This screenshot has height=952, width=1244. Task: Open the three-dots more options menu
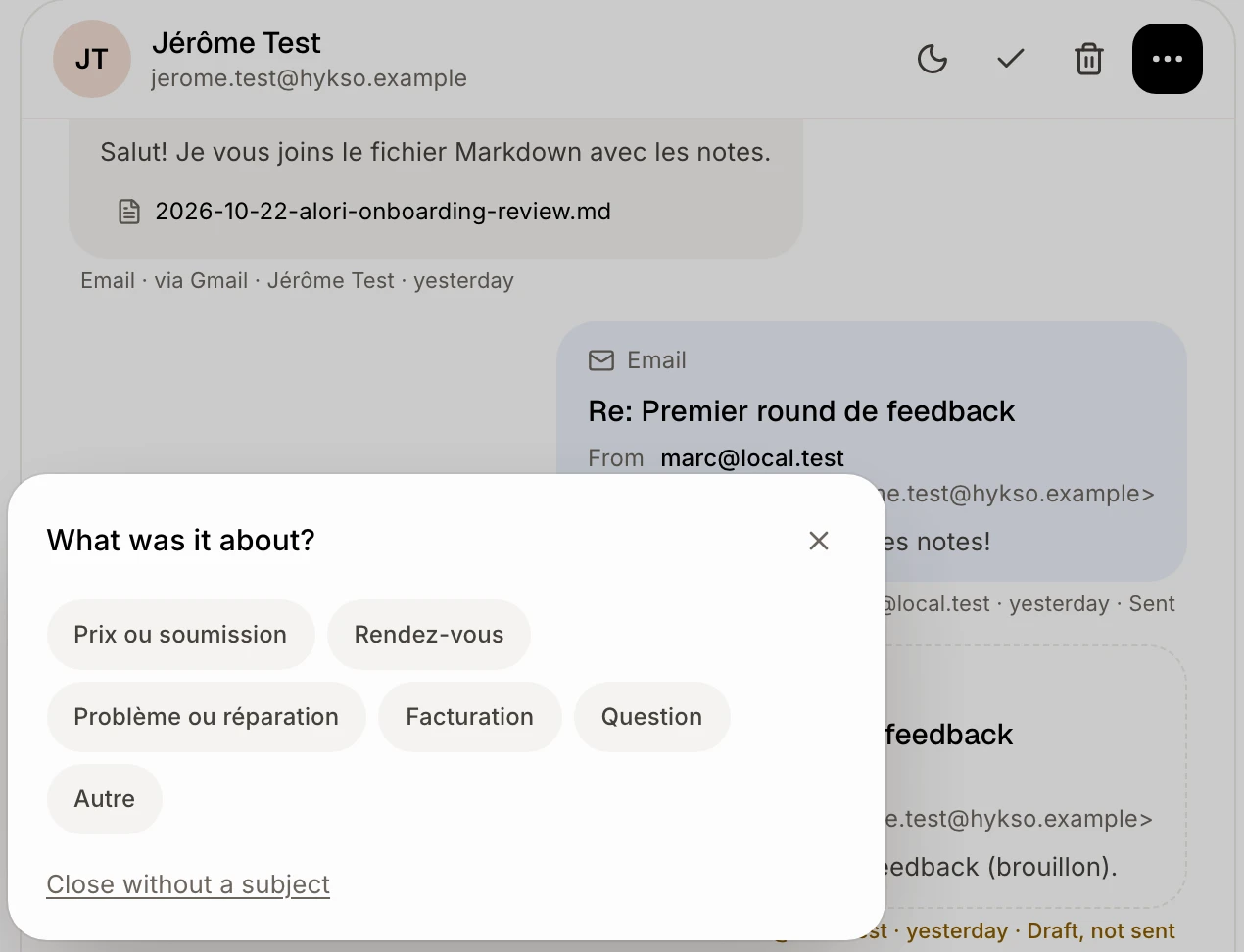click(x=1167, y=59)
